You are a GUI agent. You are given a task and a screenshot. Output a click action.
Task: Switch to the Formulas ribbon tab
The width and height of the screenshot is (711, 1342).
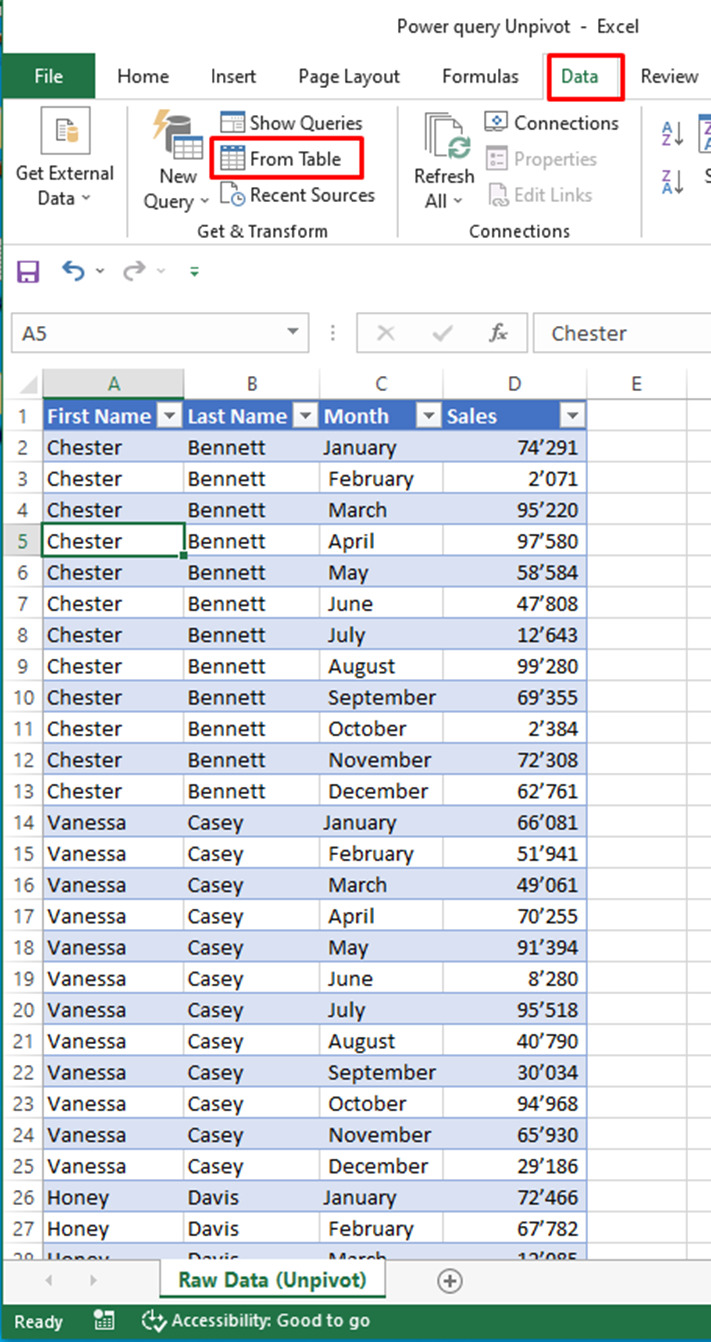coord(480,76)
